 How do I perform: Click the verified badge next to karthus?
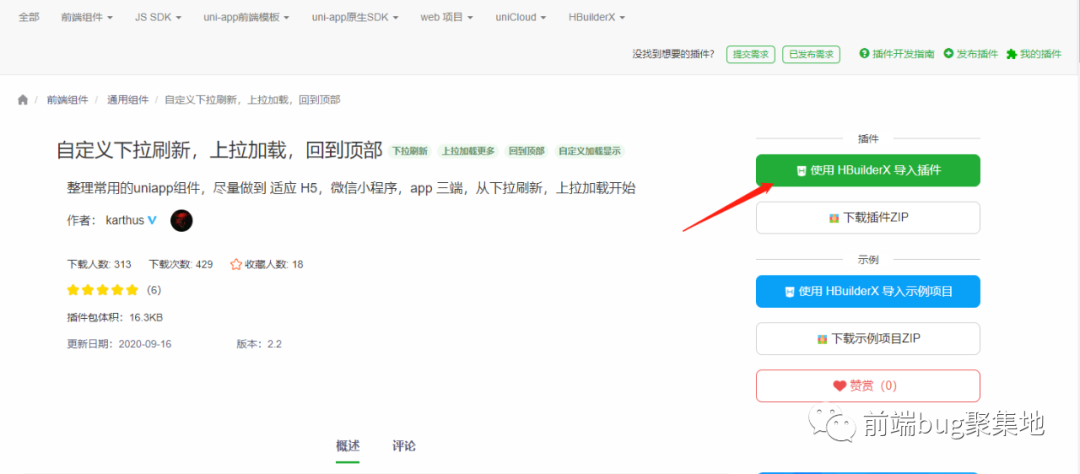click(x=152, y=220)
